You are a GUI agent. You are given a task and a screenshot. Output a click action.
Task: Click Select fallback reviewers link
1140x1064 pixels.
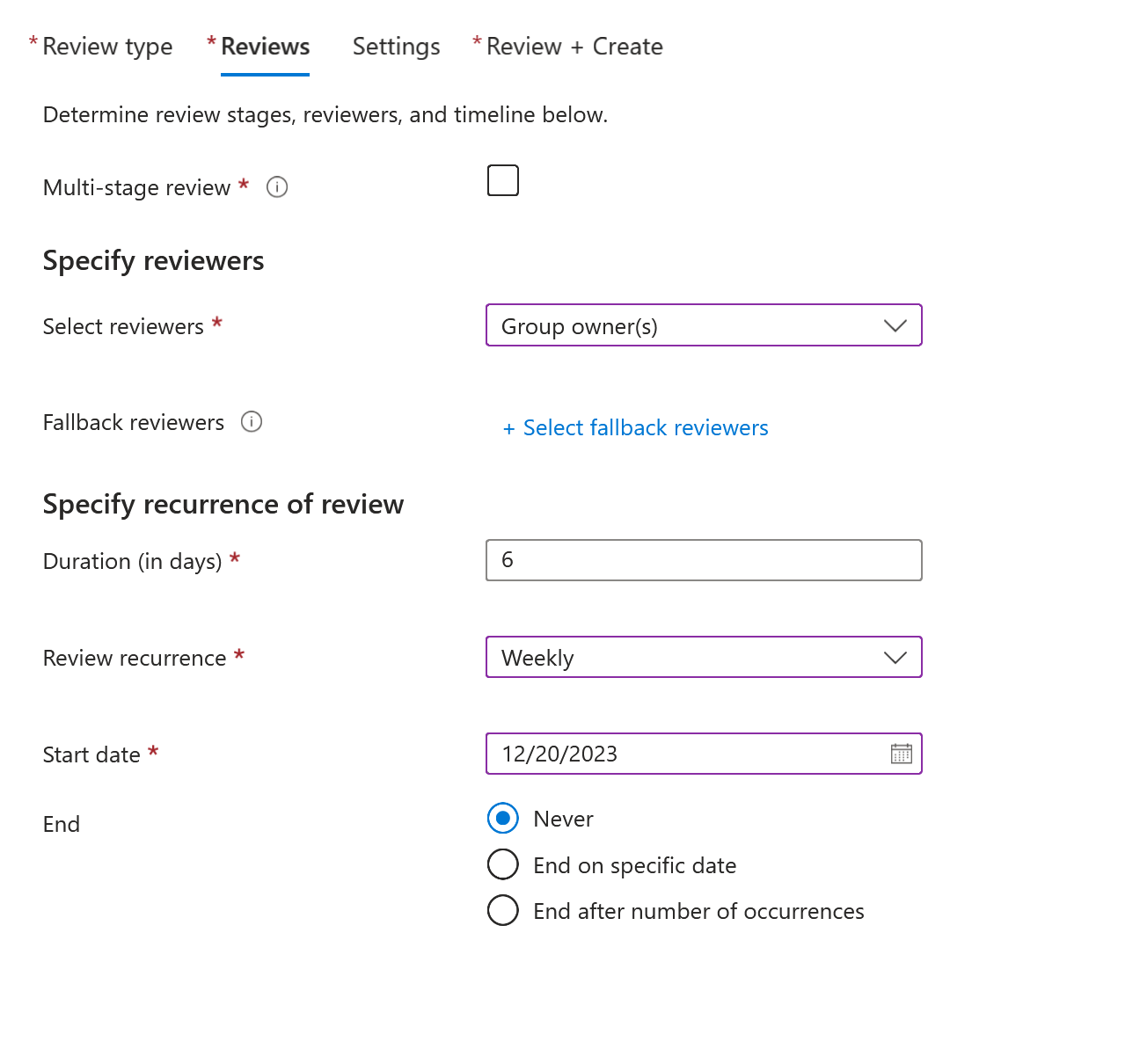click(x=646, y=428)
